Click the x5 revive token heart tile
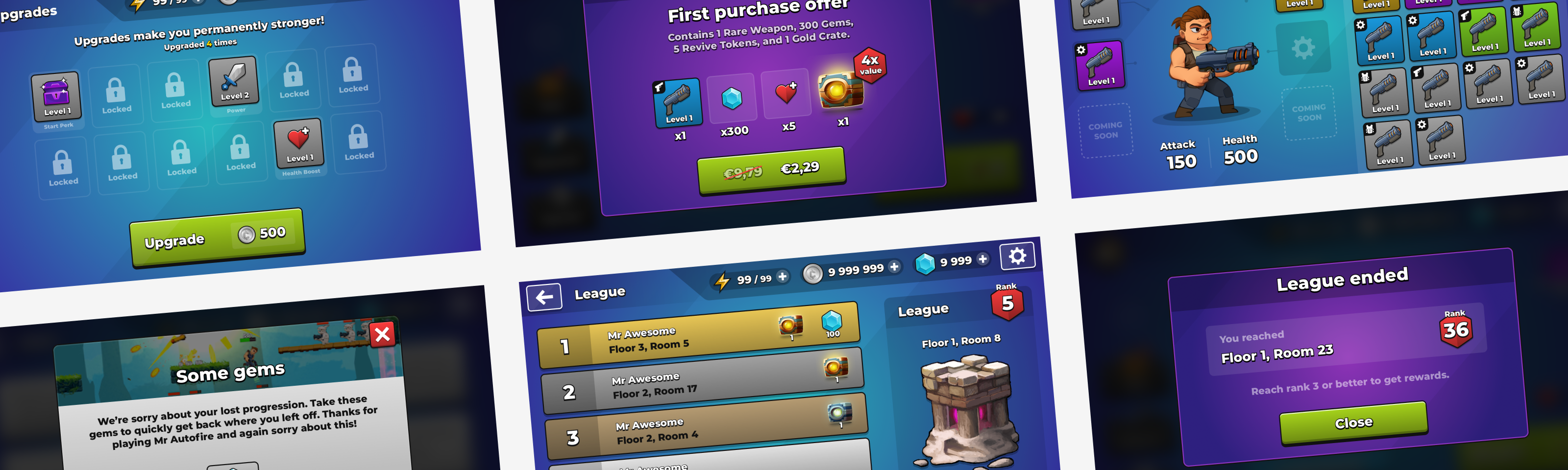Screen dimensions: 1568x470 (786, 93)
